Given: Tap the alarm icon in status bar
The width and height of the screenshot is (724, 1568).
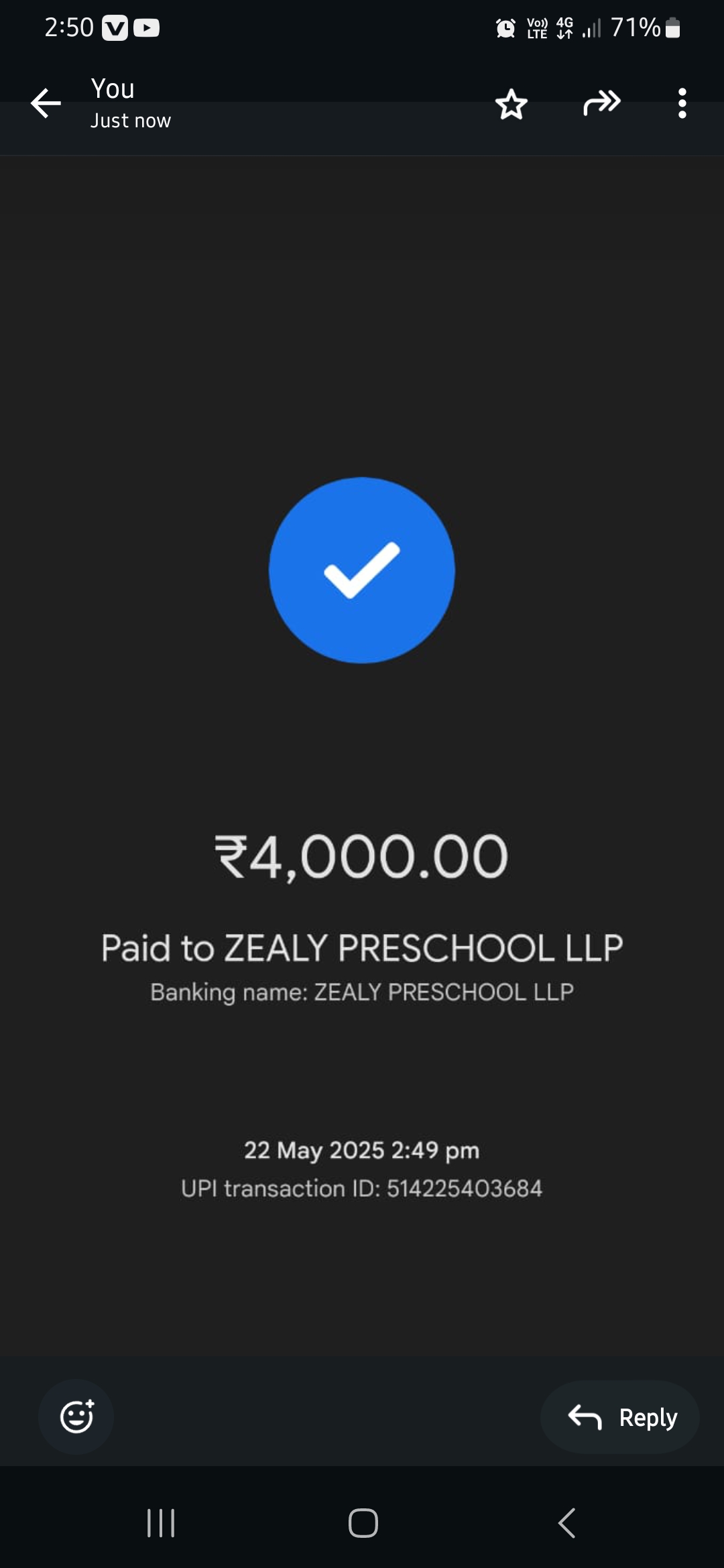Looking at the screenshot, I should 505,28.
